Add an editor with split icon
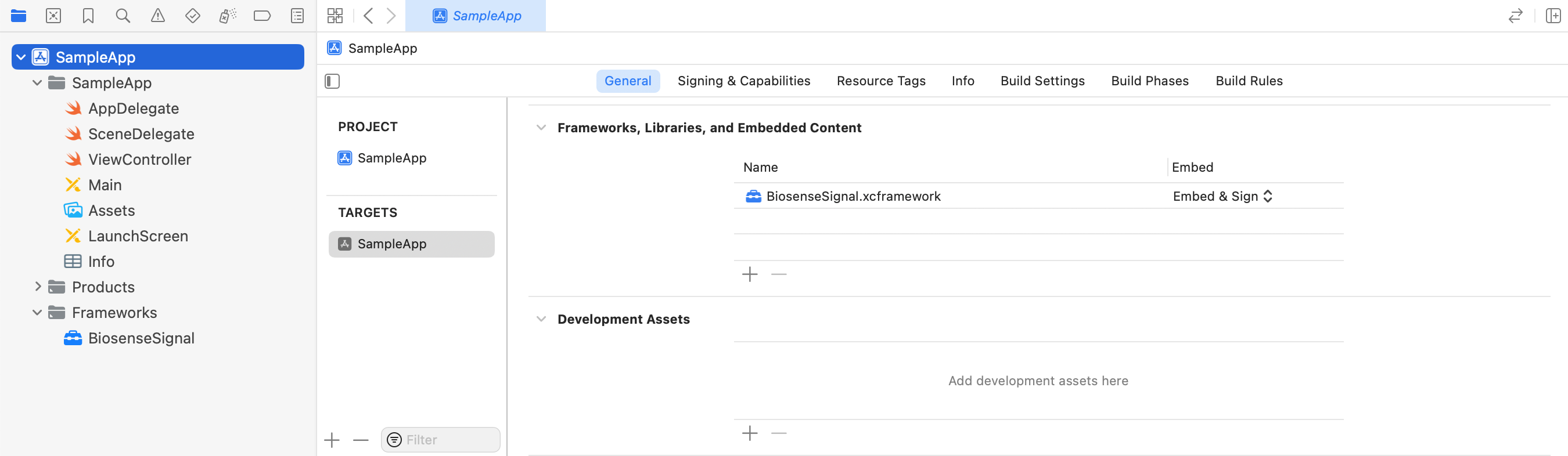Image resolution: width=1568 pixels, height=456 pixels. click(1553, 16)
